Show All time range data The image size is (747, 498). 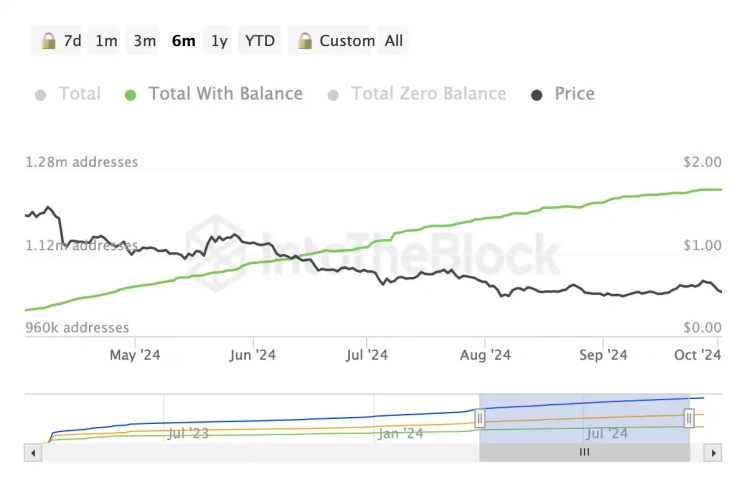pos(394,41)
